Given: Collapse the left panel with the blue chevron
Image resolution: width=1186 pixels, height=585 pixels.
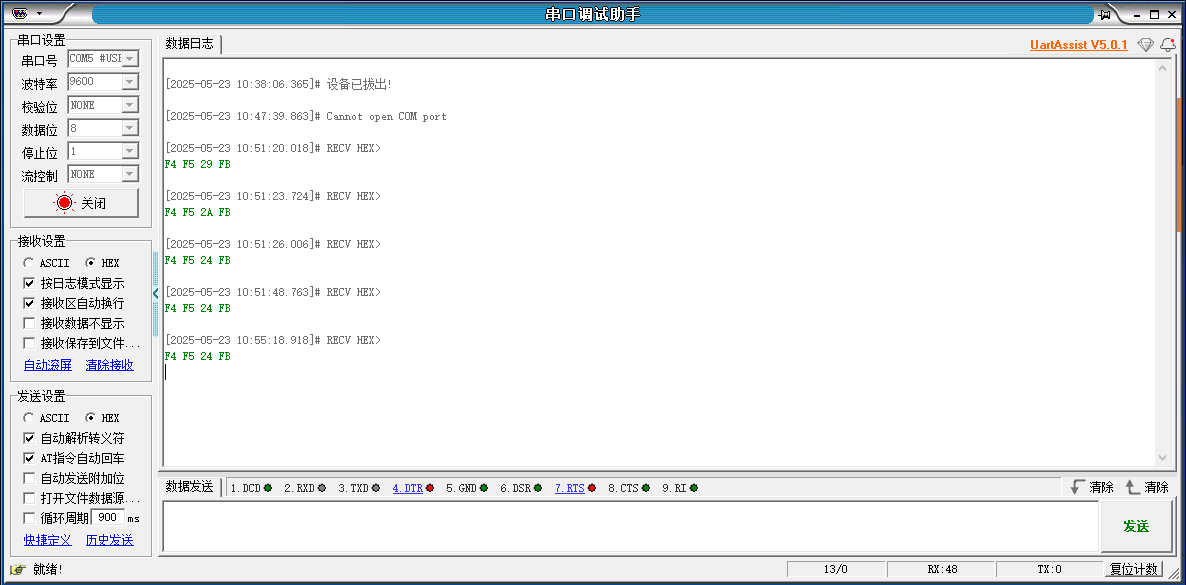Looking at the screenshot, I should click(x=155, y=293).
